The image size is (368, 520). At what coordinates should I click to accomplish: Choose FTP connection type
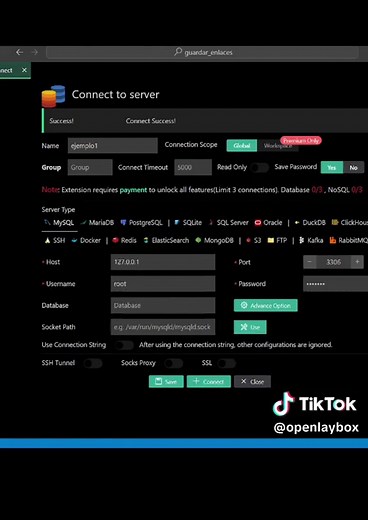277,240
